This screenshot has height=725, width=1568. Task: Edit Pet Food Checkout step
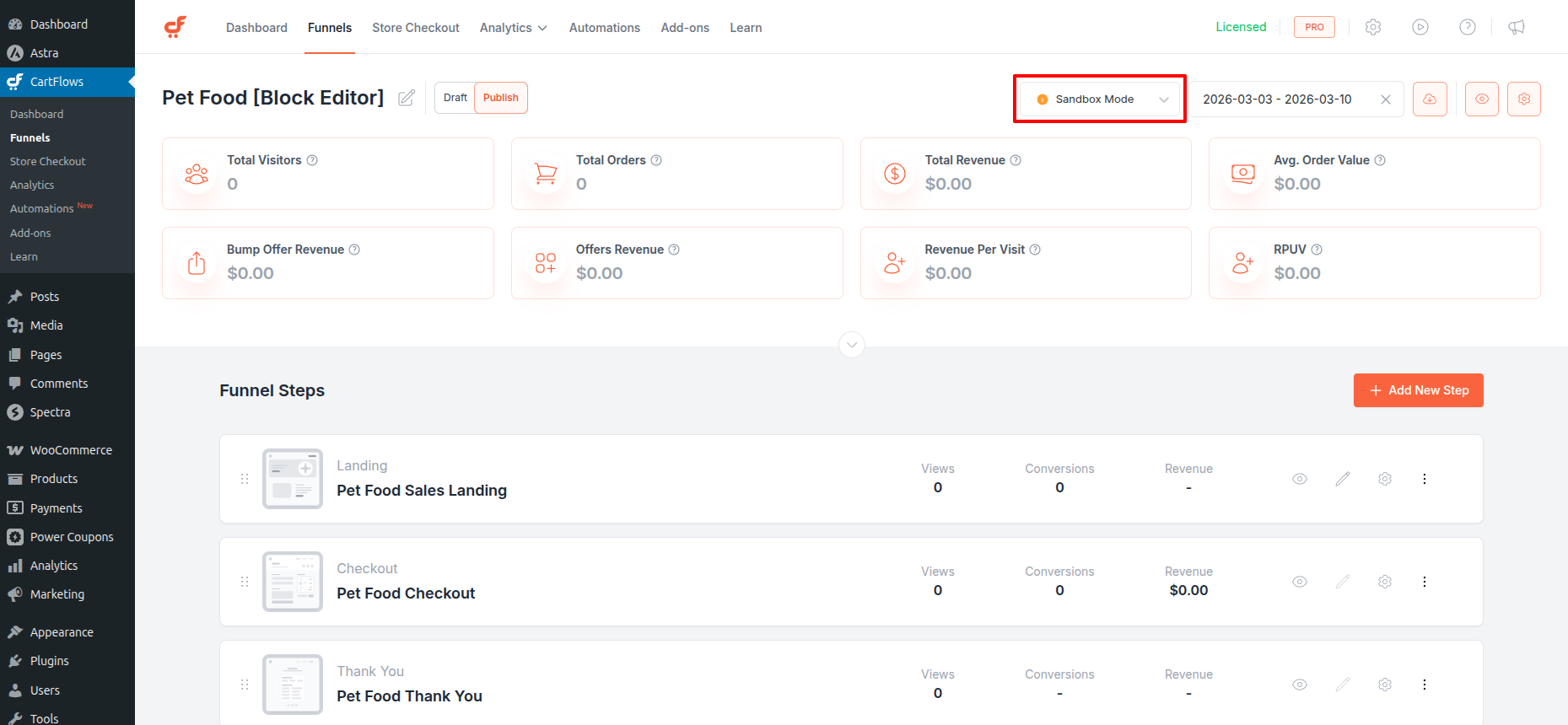click(x=1343, y=582)
